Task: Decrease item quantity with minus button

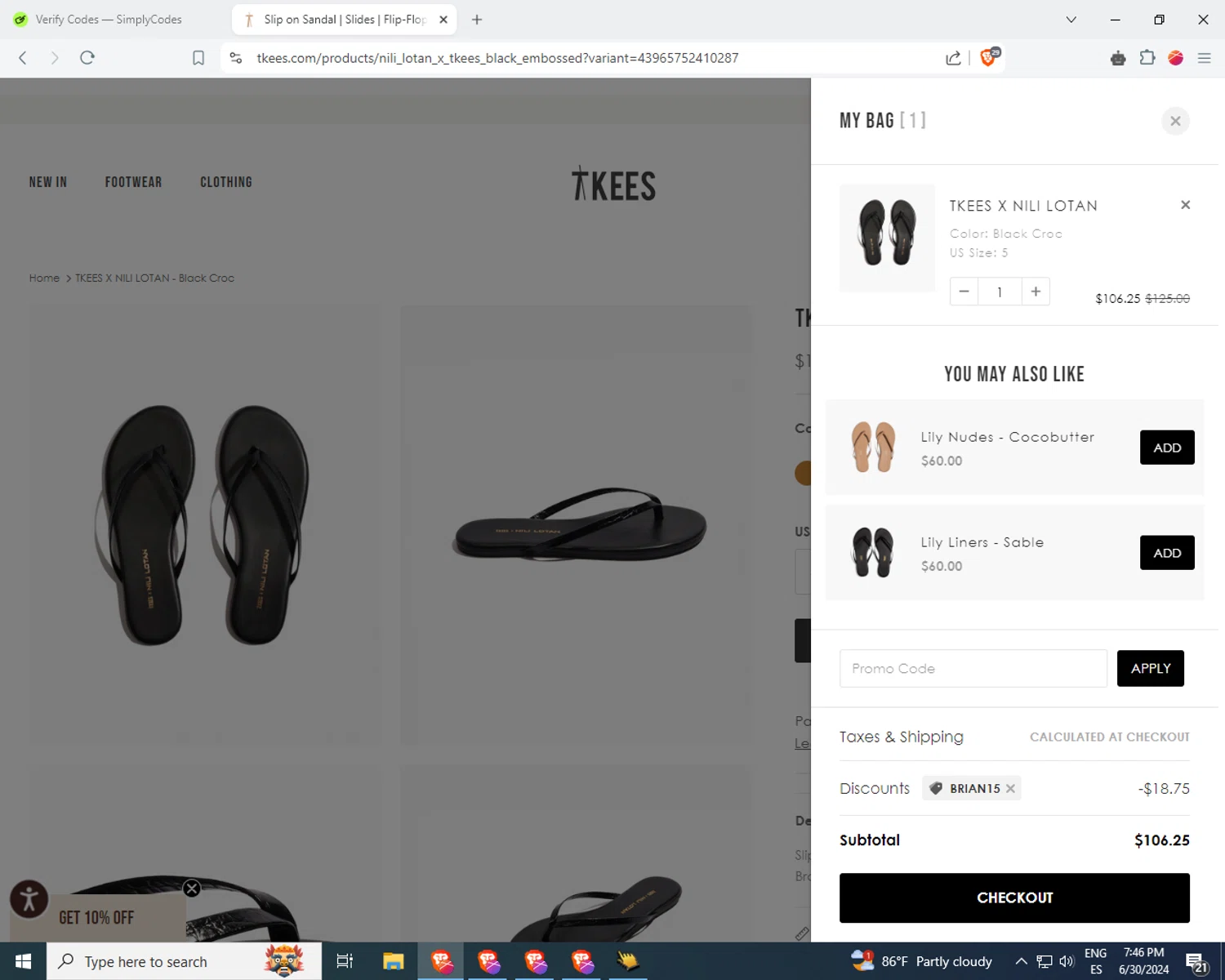Action: (964, 292)
